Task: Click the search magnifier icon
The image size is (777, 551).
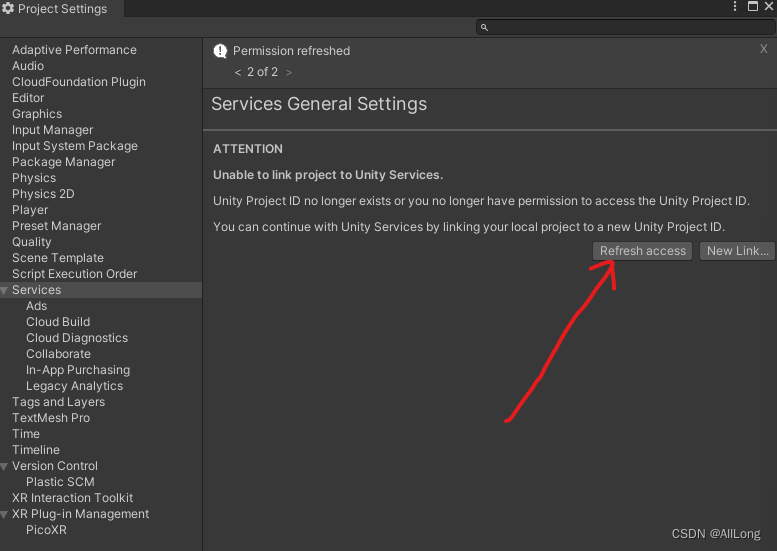Action: pos(484,27)
